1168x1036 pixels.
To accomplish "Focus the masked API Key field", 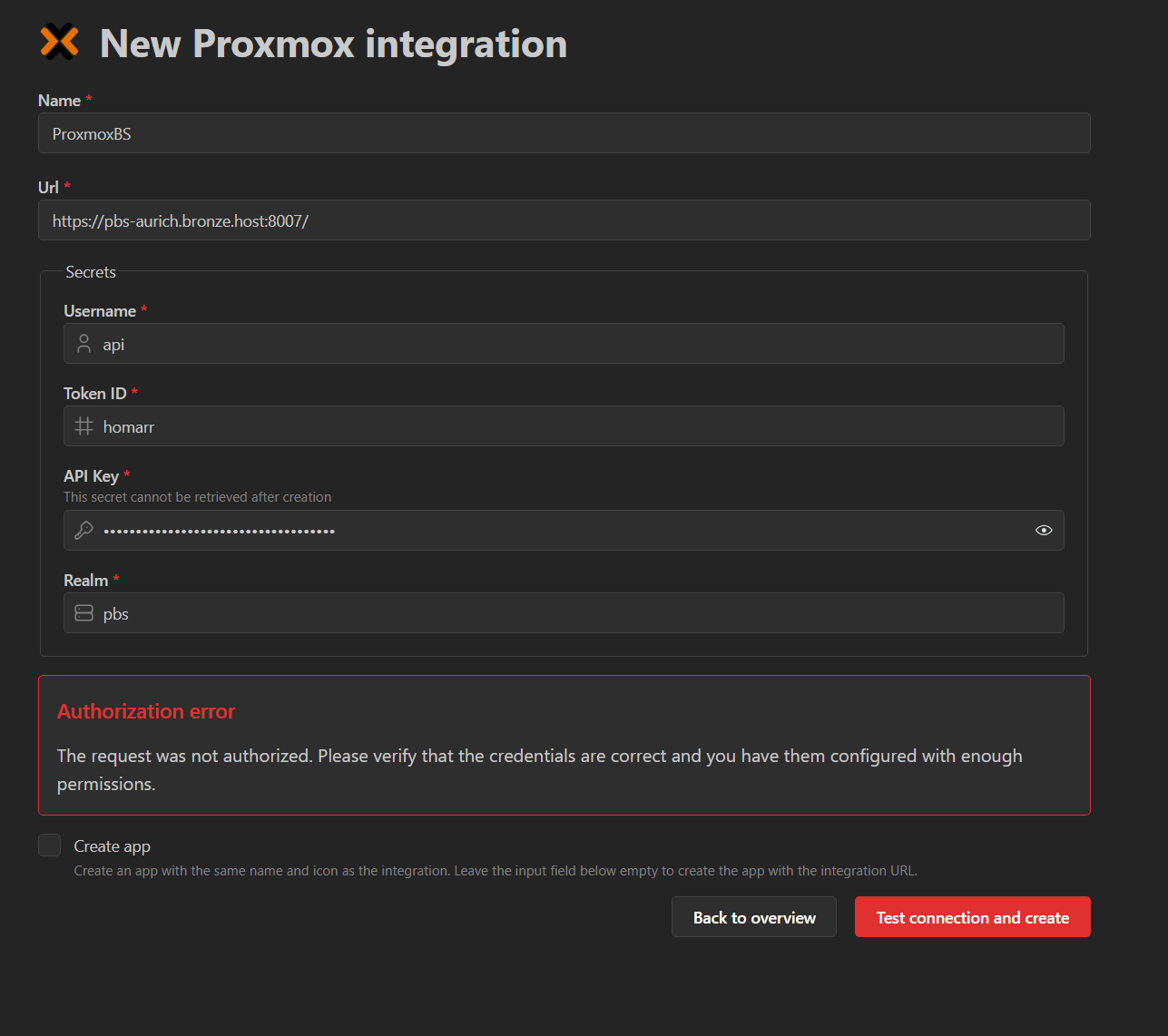I will click(564, 531).
